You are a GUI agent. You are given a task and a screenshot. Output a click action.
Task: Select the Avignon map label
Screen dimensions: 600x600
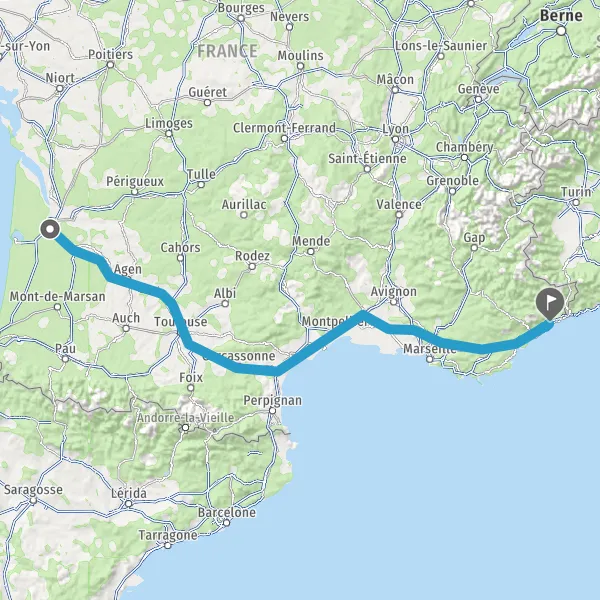click(393, 292)
